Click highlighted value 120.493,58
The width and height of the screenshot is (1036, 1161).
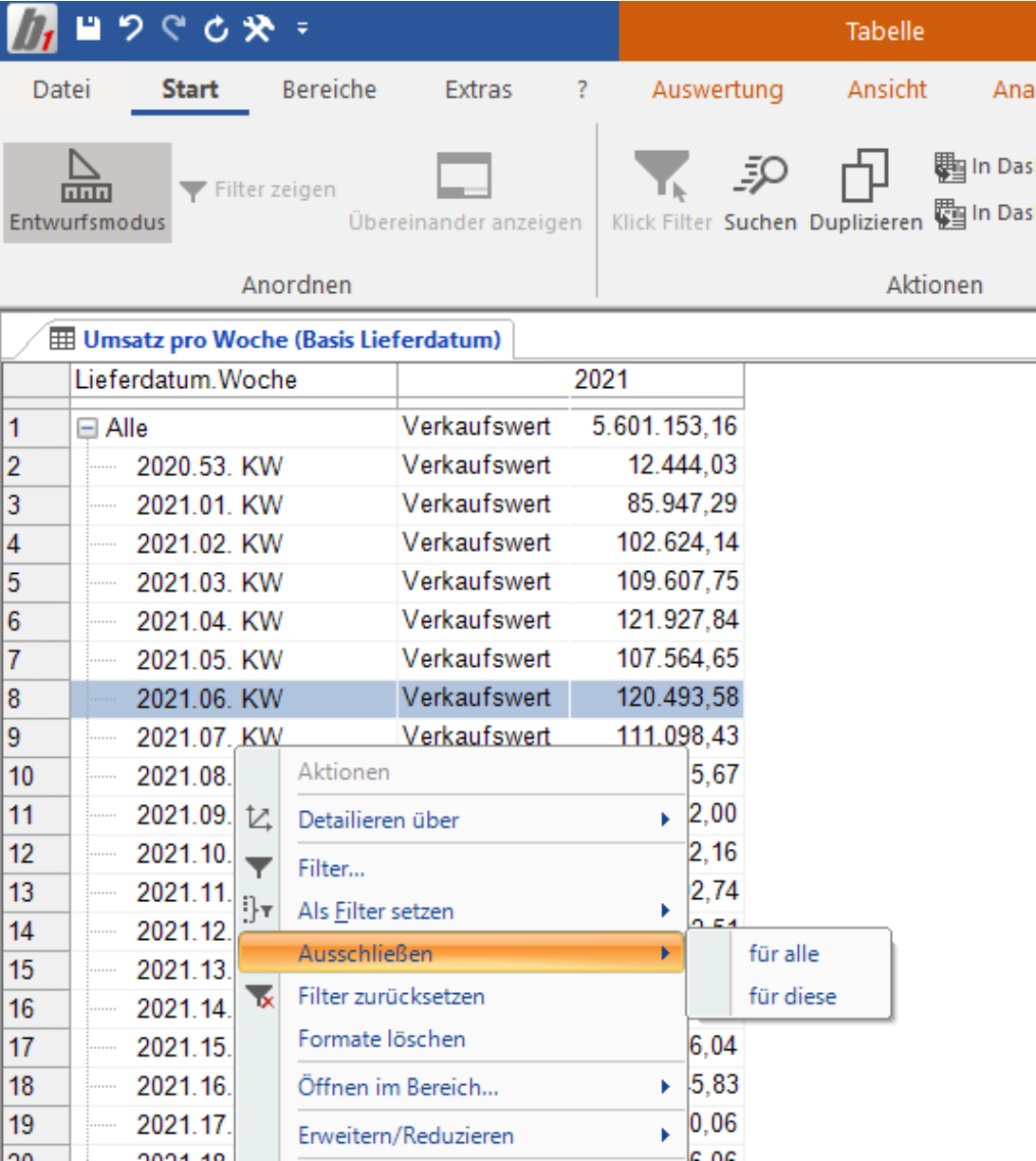pos(677,698)
